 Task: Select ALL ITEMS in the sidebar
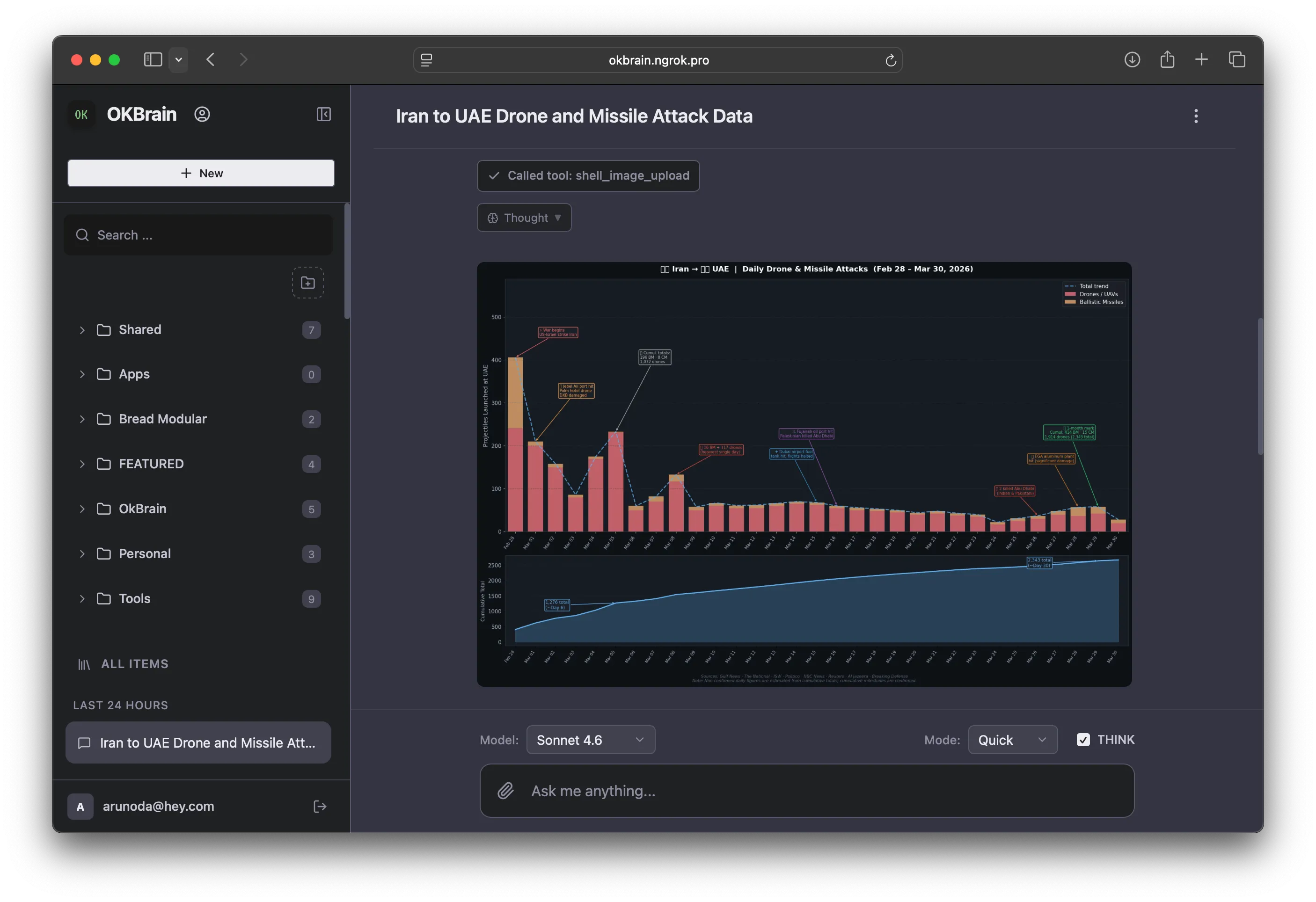click(134, 663)
